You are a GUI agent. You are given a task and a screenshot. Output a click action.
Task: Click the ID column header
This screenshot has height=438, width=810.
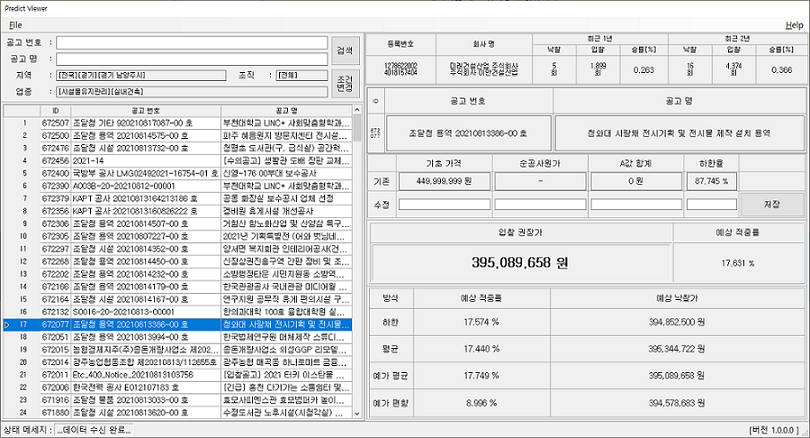[55, 110]
